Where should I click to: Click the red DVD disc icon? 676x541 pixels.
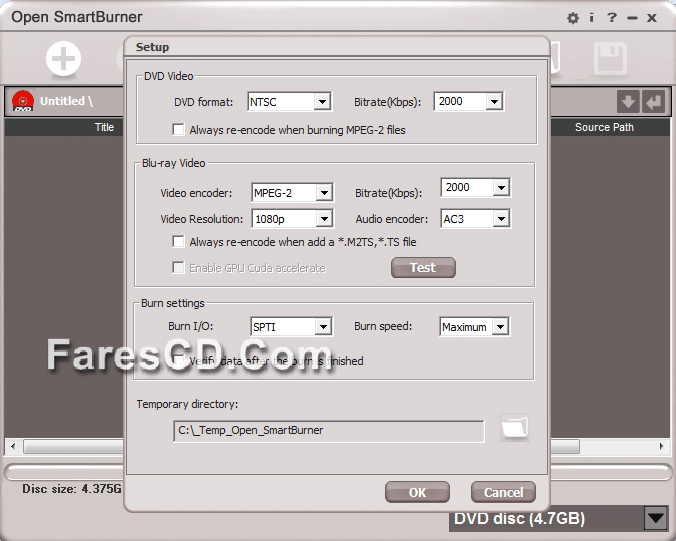click(23, 101)
